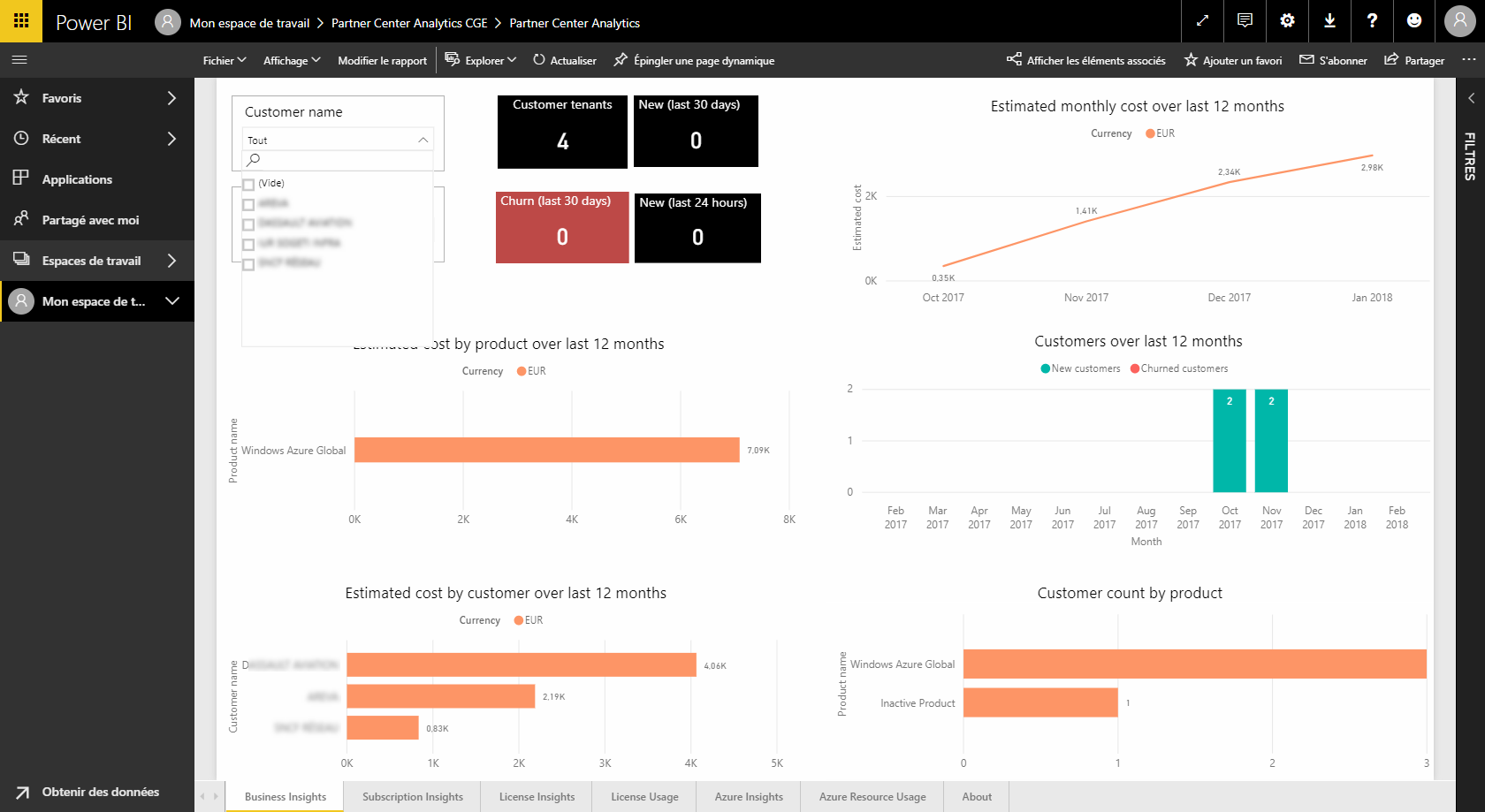Click the Espaces de travail icon
This screenshot has width=1485, height=812.
(x=21, y=260)
